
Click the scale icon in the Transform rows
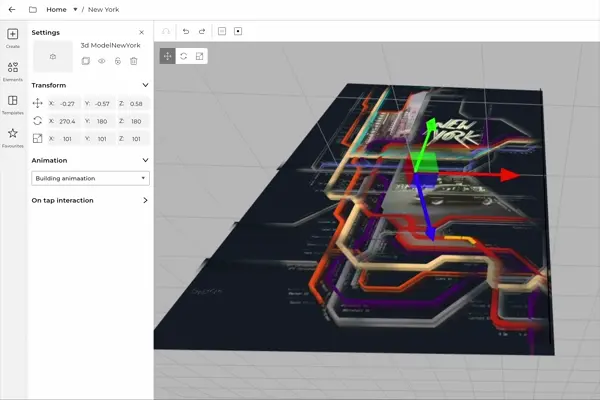point(38,139)
